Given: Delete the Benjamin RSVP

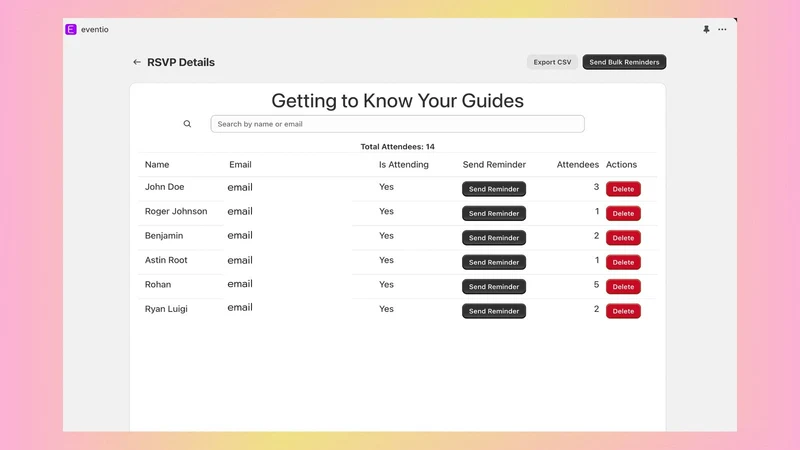Looking at the screenshot, I should pyautogui.click(x=623, y=238).
